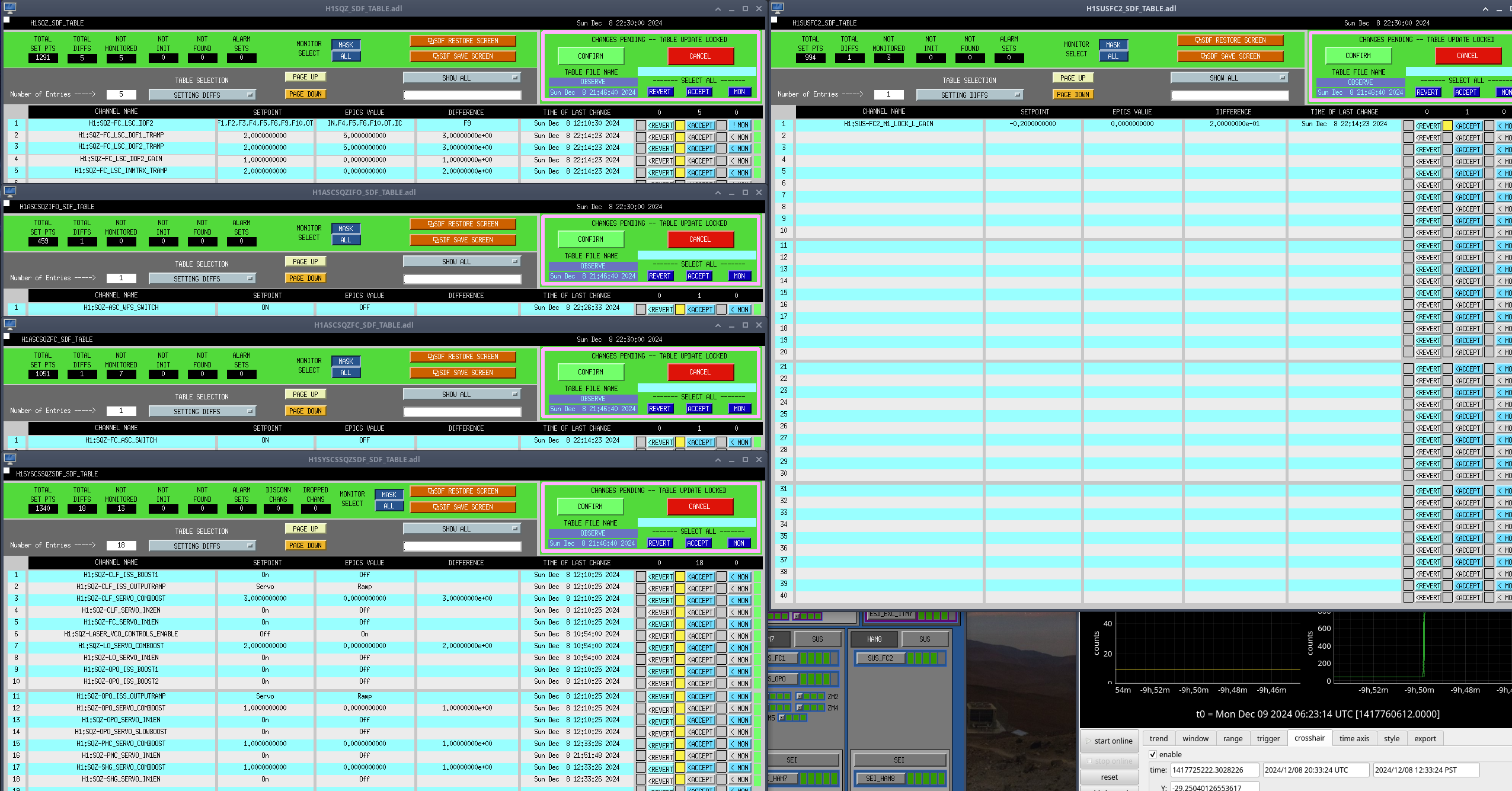Toggle monitor checkbox for H1:SQZ-LO_SERVO_COMBOOST row
This screenshot has width=1512, height=791.
coord(721,648)
